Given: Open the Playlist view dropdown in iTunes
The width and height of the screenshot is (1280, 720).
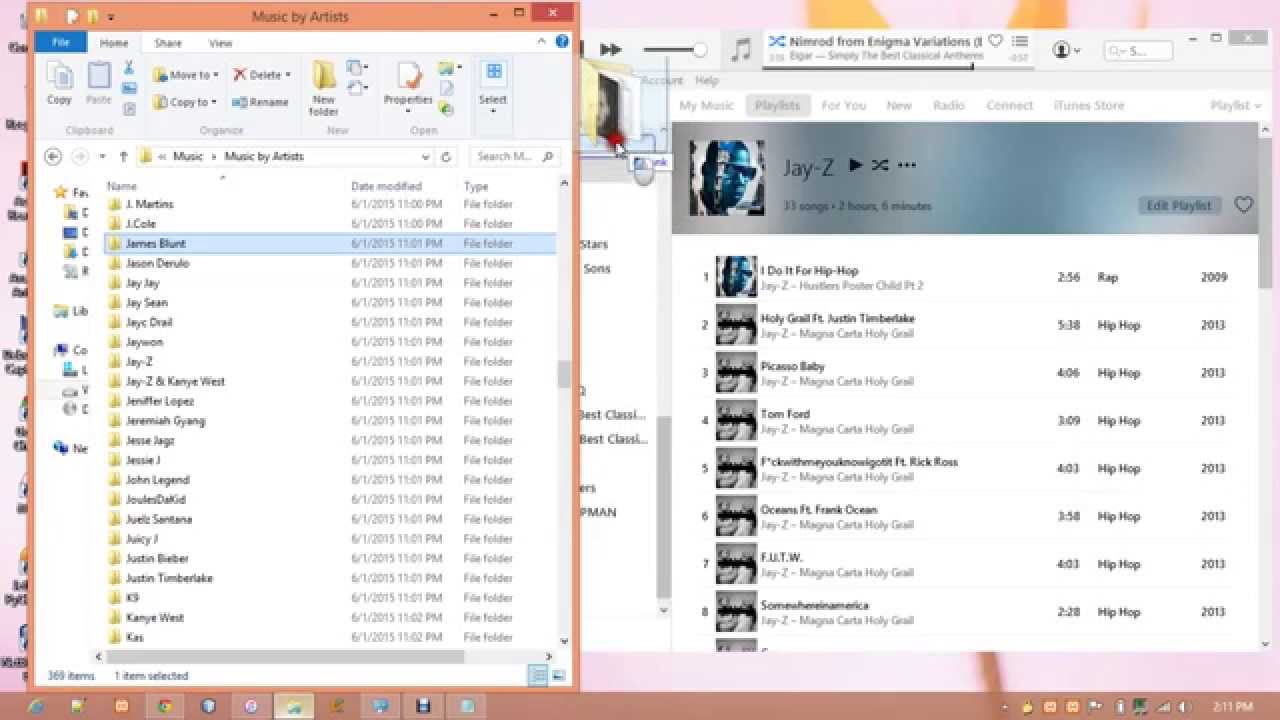Looking at the screenshot, I should point(1234,105).
